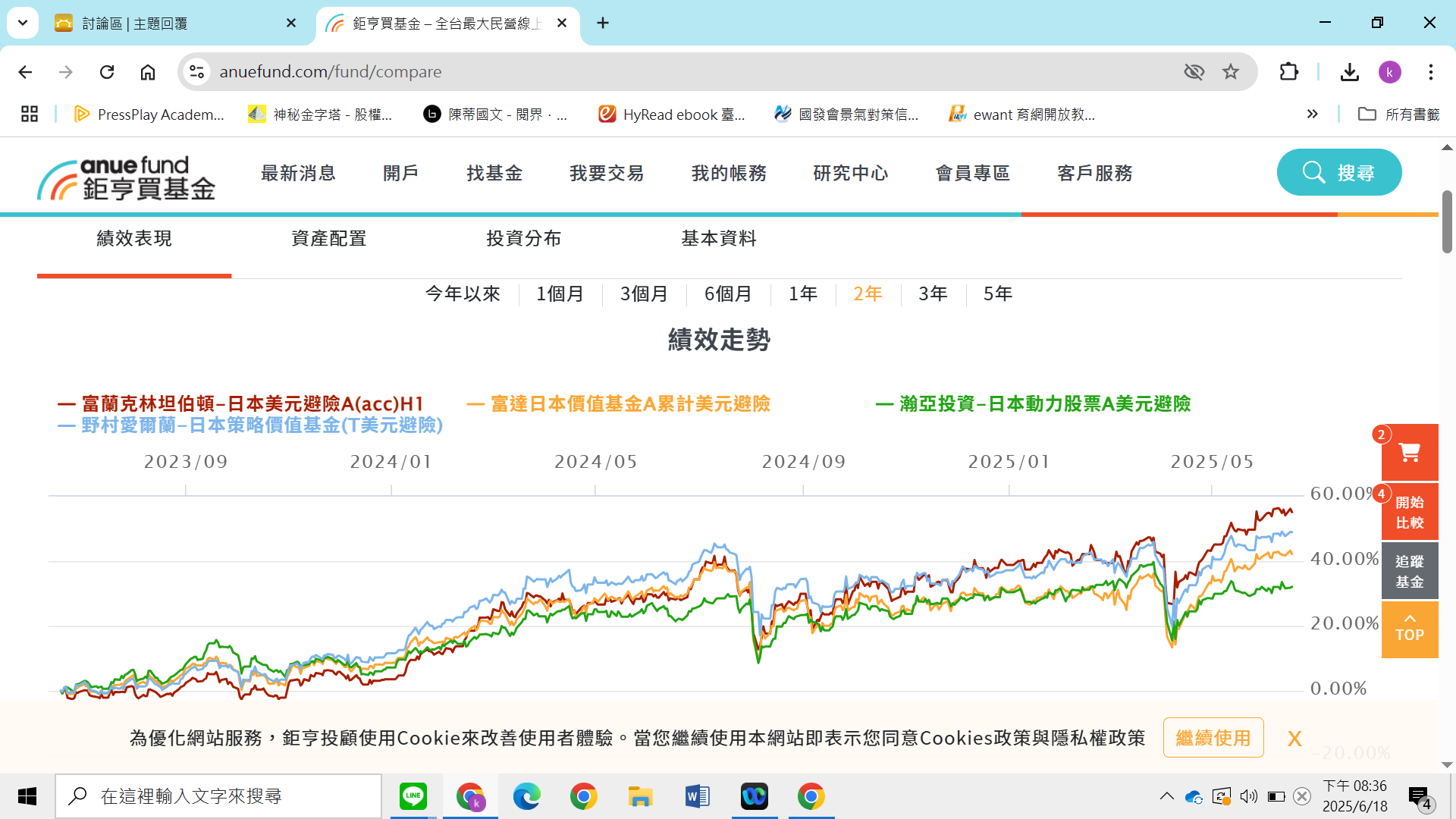This screenshot has height=819, width=1456.
Task: Select 6個月 period
Action: coord(728,294)
